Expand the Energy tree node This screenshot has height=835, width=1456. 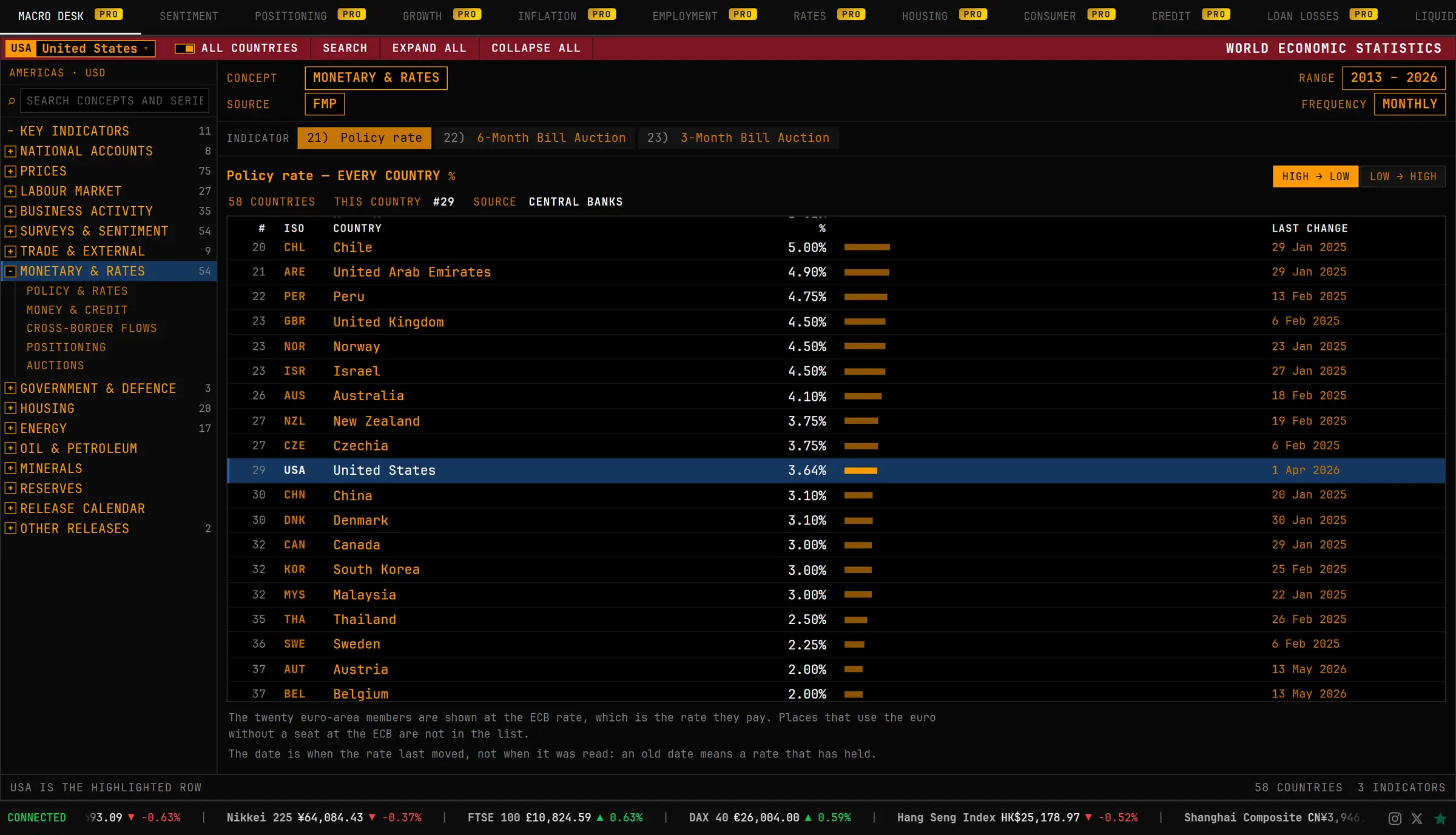click(x=10, y=428)
